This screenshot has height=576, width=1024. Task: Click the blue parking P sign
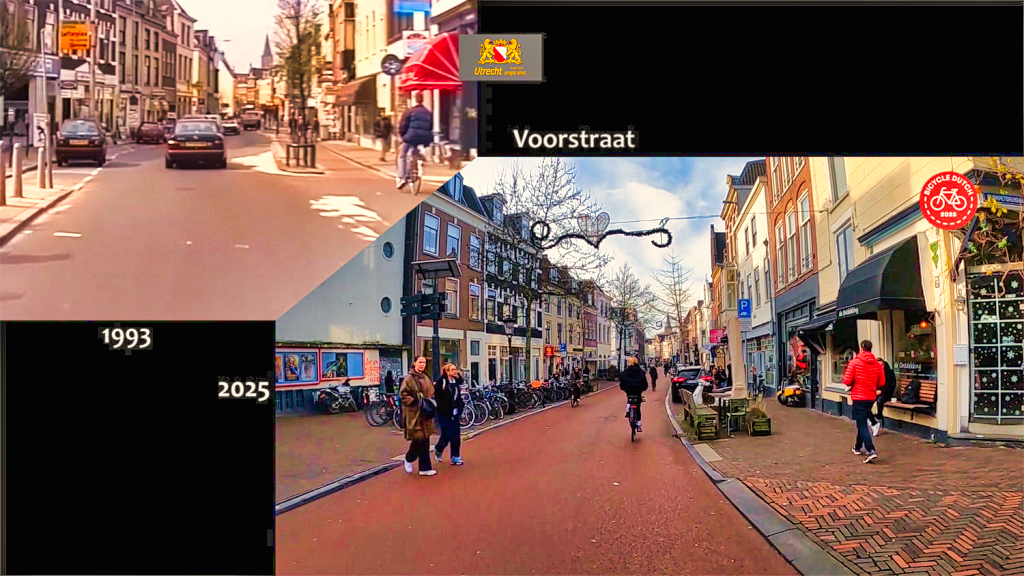coord(744,309)
